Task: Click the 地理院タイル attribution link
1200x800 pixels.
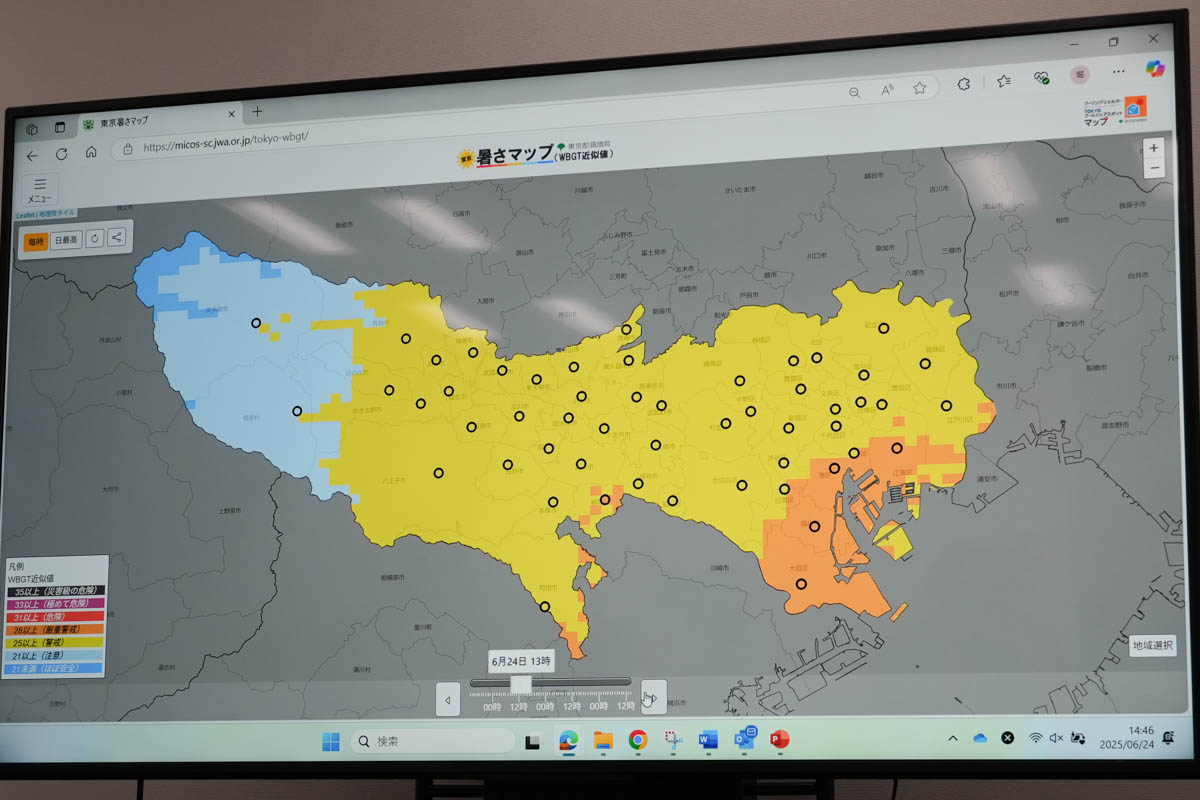Action: [58, 214]
